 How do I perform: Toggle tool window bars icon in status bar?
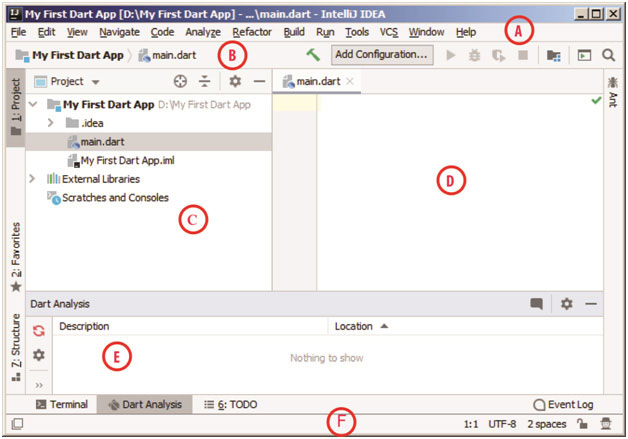[17, 424]
